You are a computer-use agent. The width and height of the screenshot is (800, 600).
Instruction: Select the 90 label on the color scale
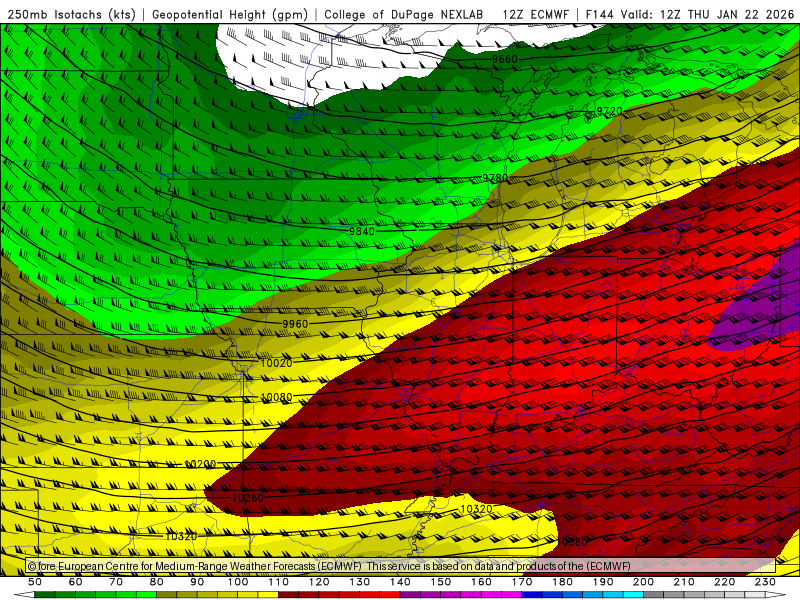tap(197, 582)
